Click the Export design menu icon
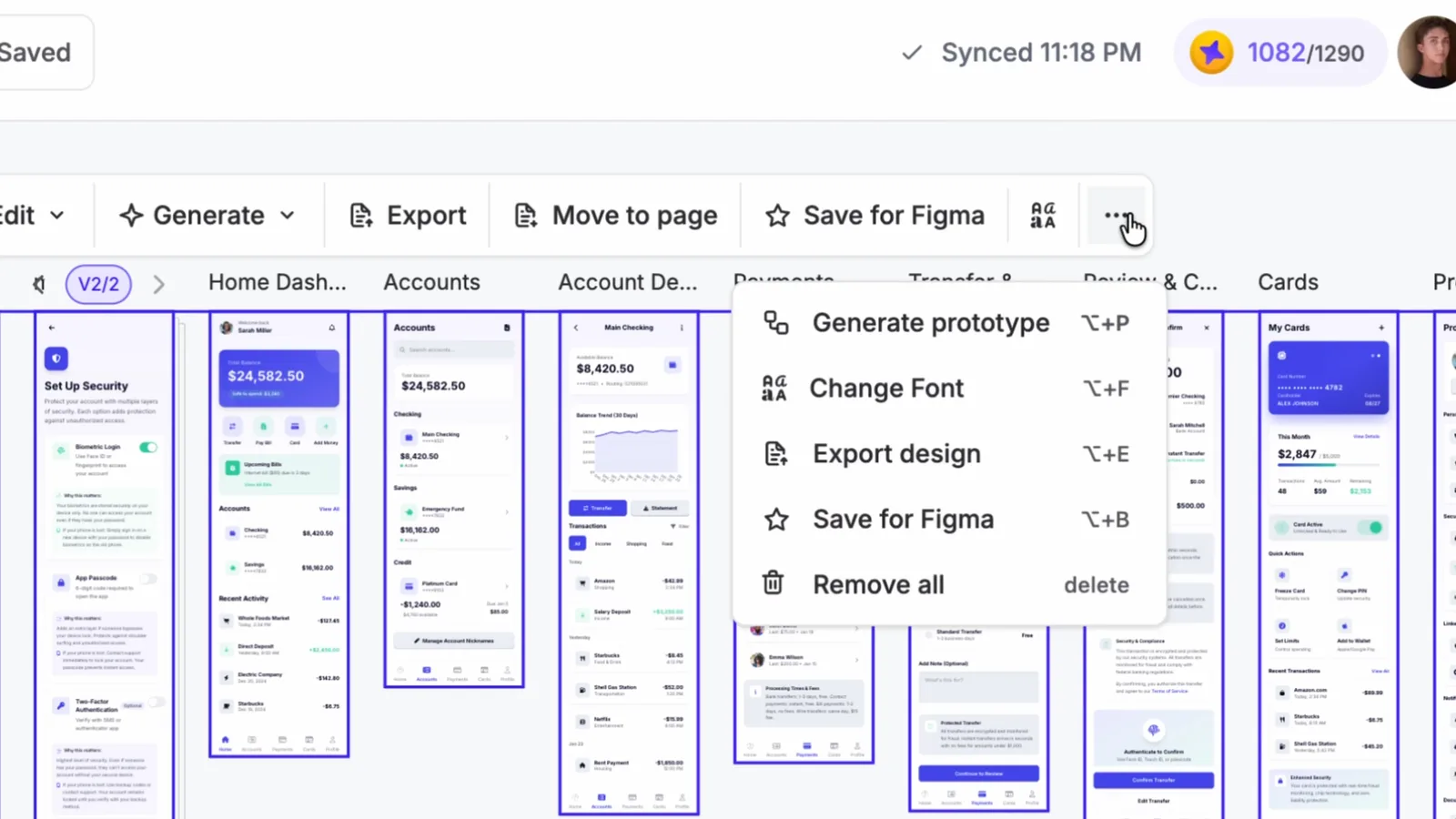This screenshot has height=819, width=1456. (x=775, y=454)
